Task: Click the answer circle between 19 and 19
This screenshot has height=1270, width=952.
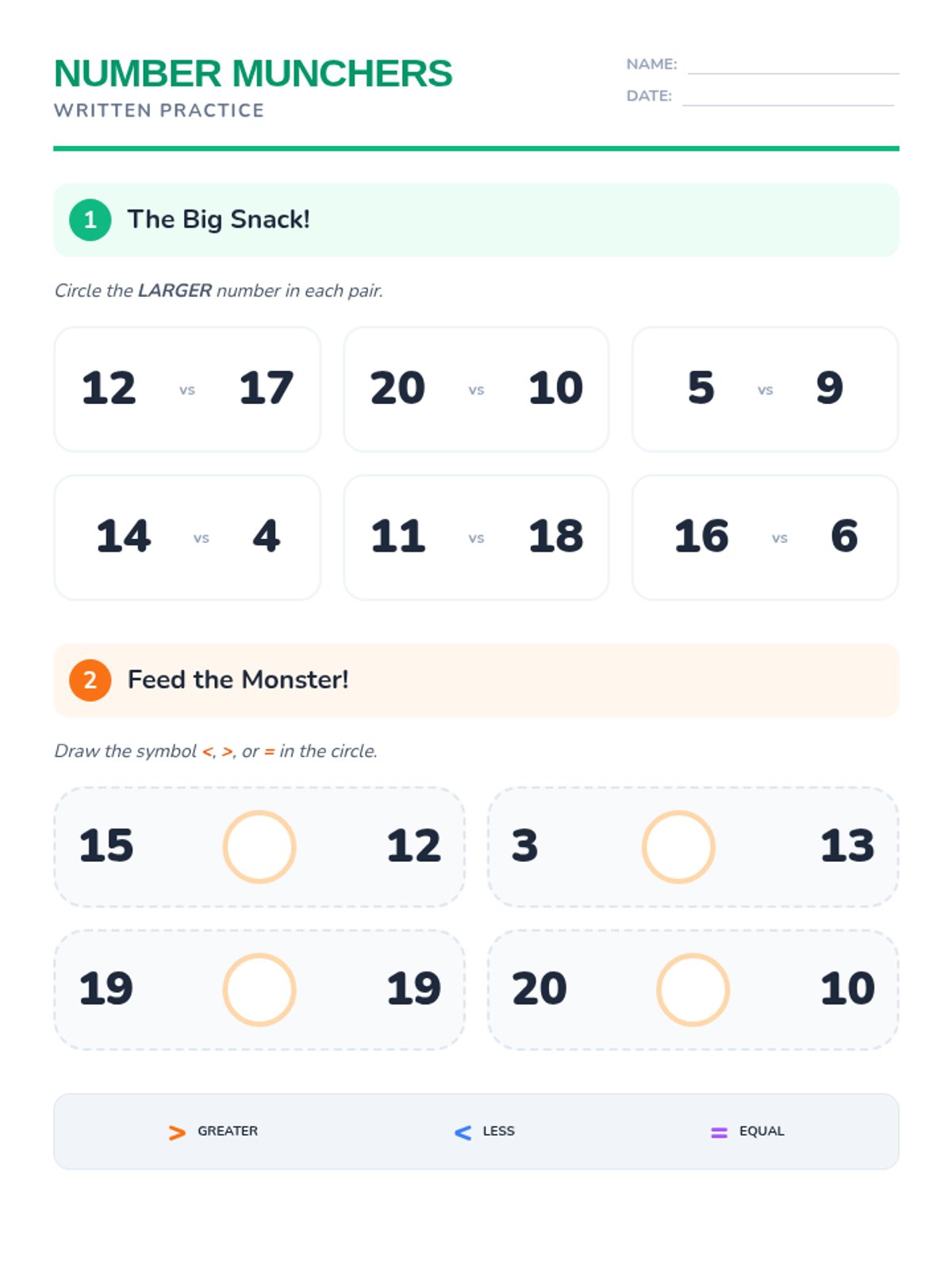Action: click(259, 990)
